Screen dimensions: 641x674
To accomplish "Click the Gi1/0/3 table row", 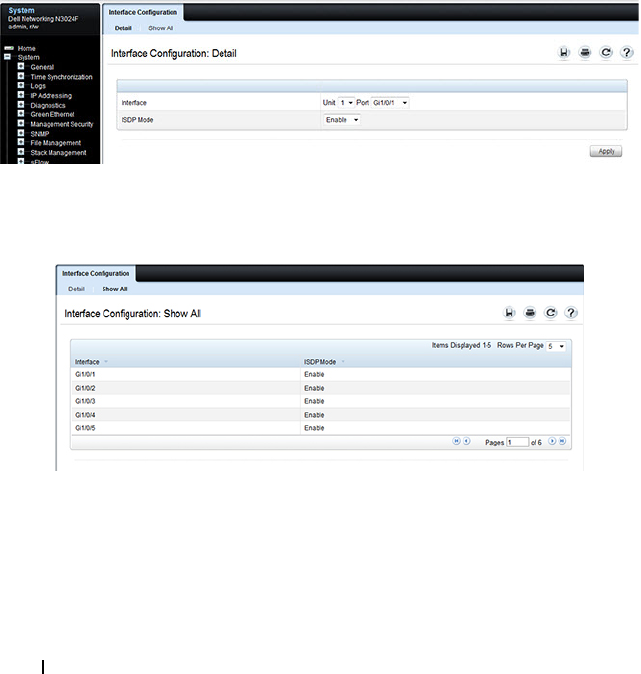I will (x=321, y=401).
